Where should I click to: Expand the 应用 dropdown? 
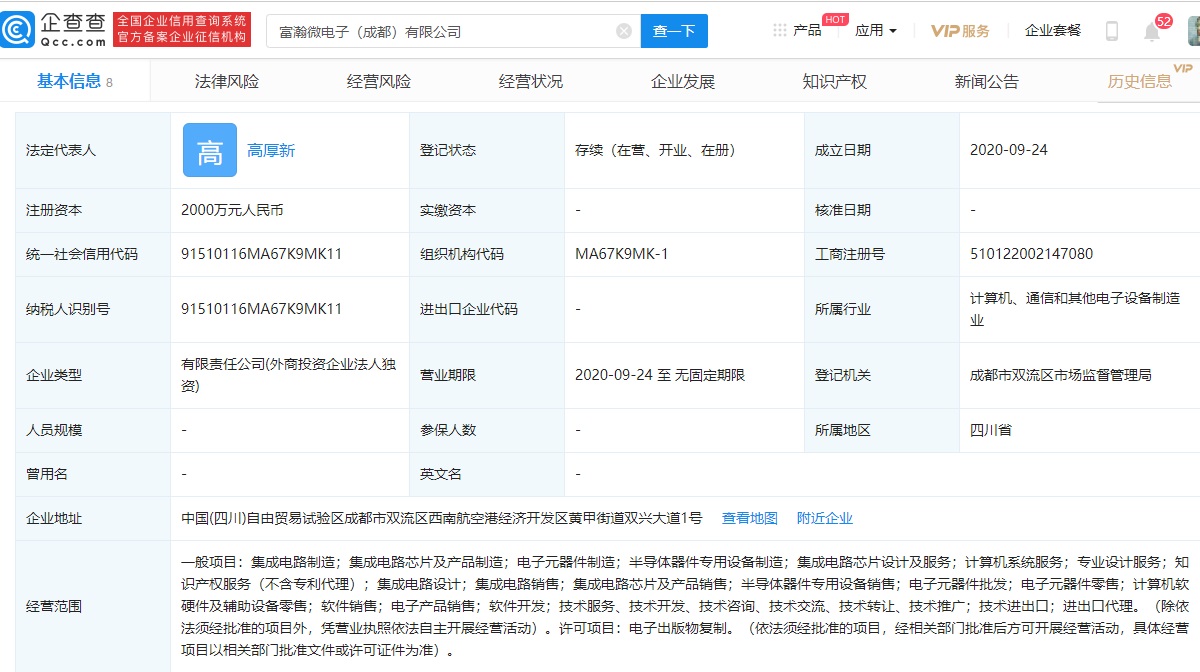tap(876, 31)
